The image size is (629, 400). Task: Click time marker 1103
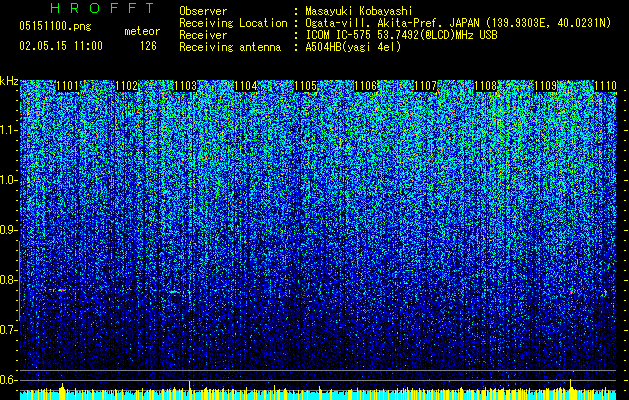(186, 86)
